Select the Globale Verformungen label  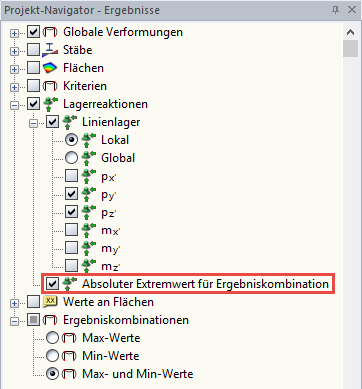point(123,32)
